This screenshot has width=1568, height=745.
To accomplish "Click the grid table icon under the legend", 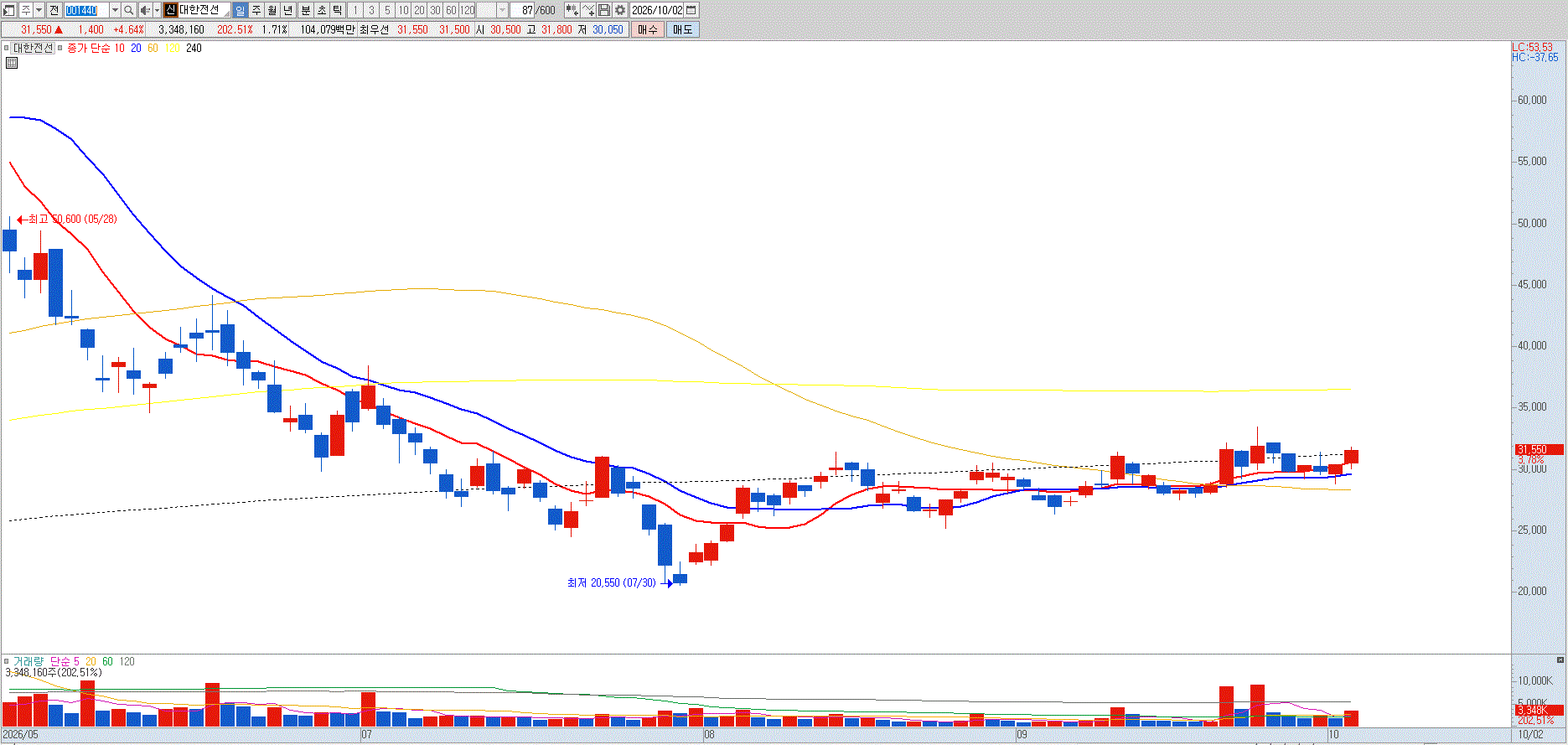I will coord(12,63).
